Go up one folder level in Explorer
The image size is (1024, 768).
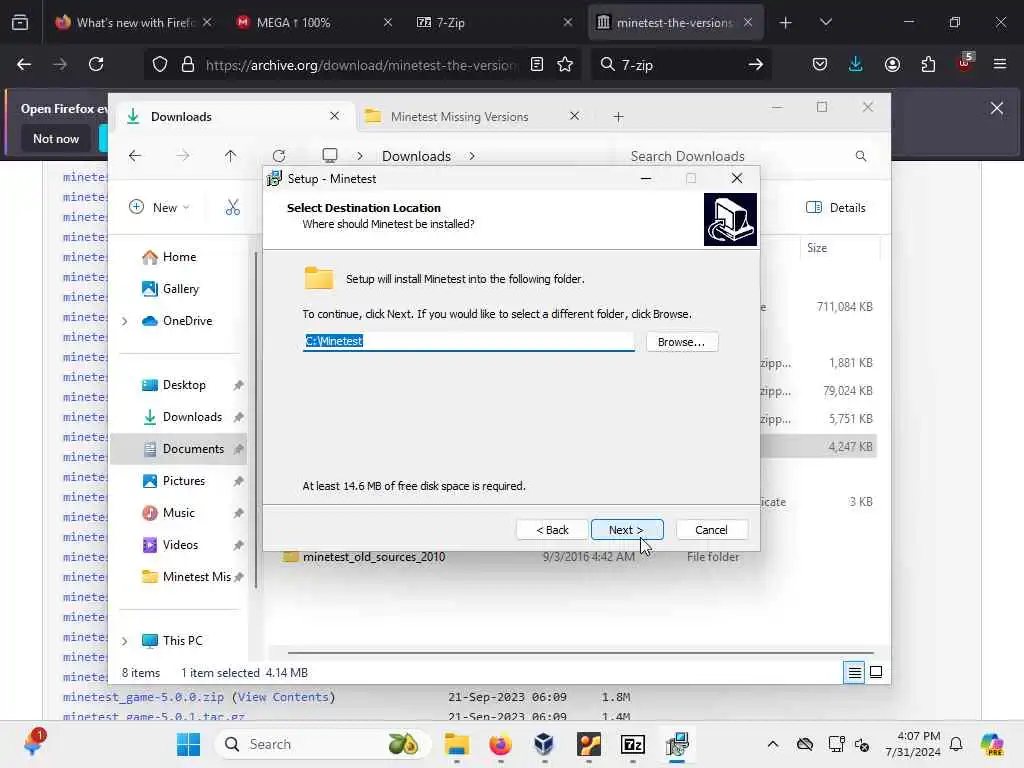click(x=231, y=156)
